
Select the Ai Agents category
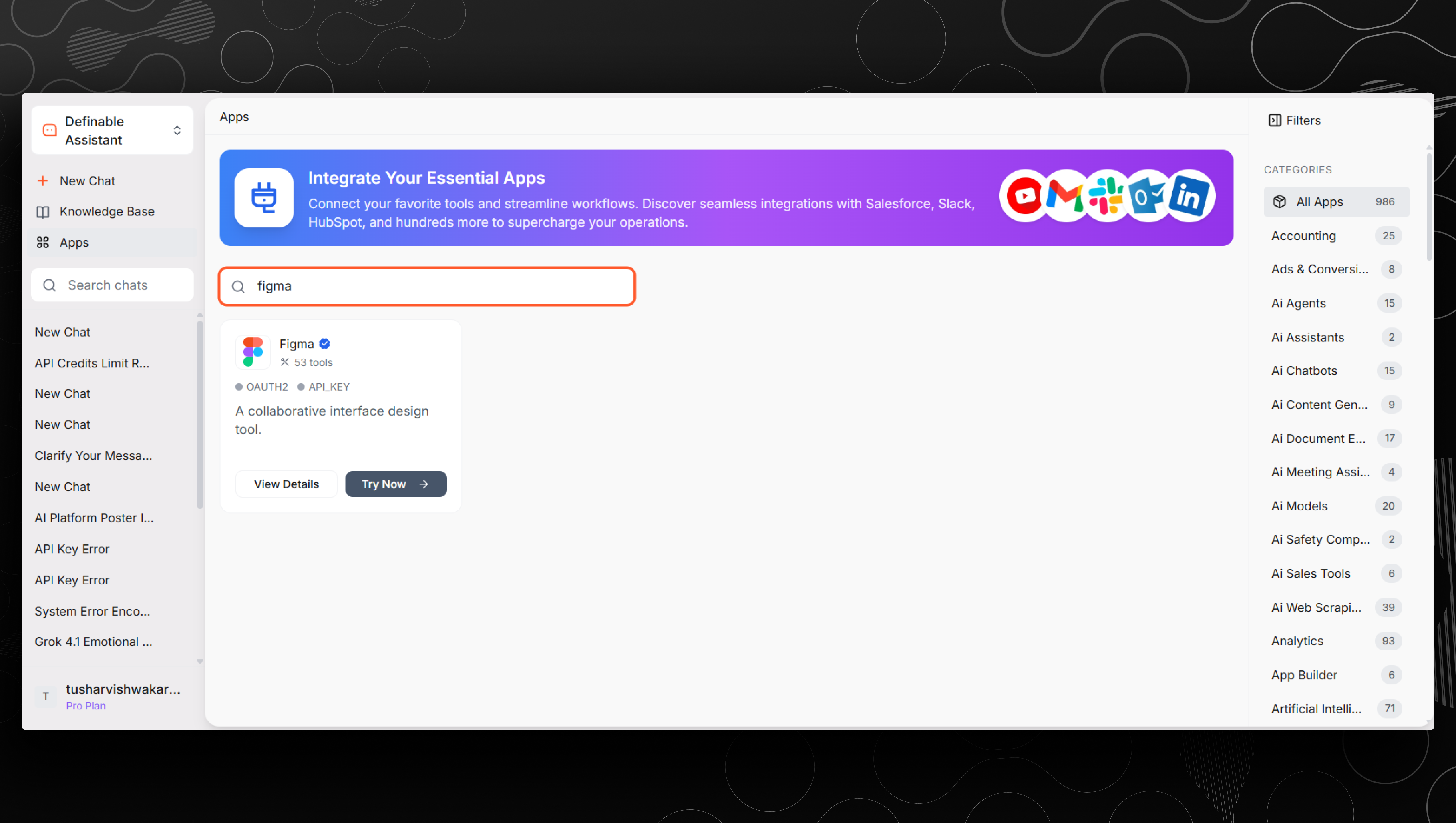tap(1336, 303)
